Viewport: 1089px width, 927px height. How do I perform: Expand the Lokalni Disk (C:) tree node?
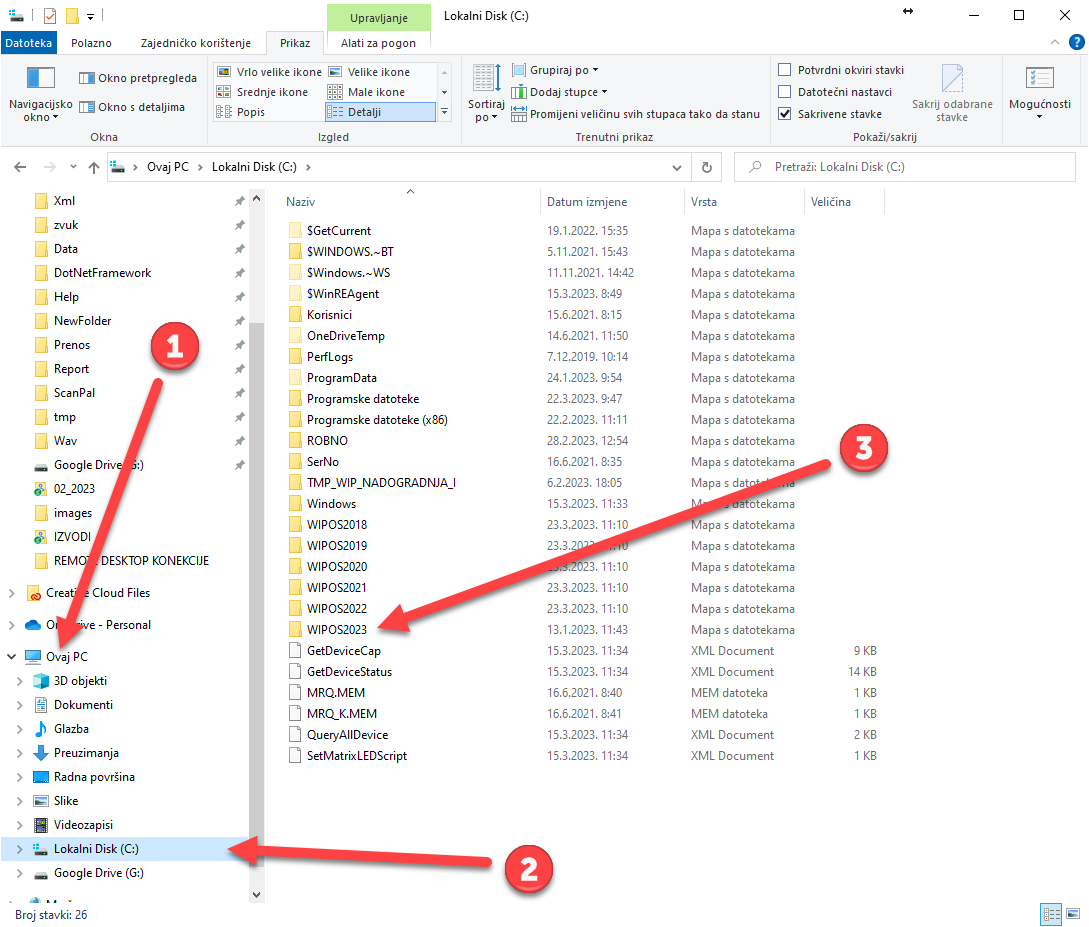tap(19, 849)
